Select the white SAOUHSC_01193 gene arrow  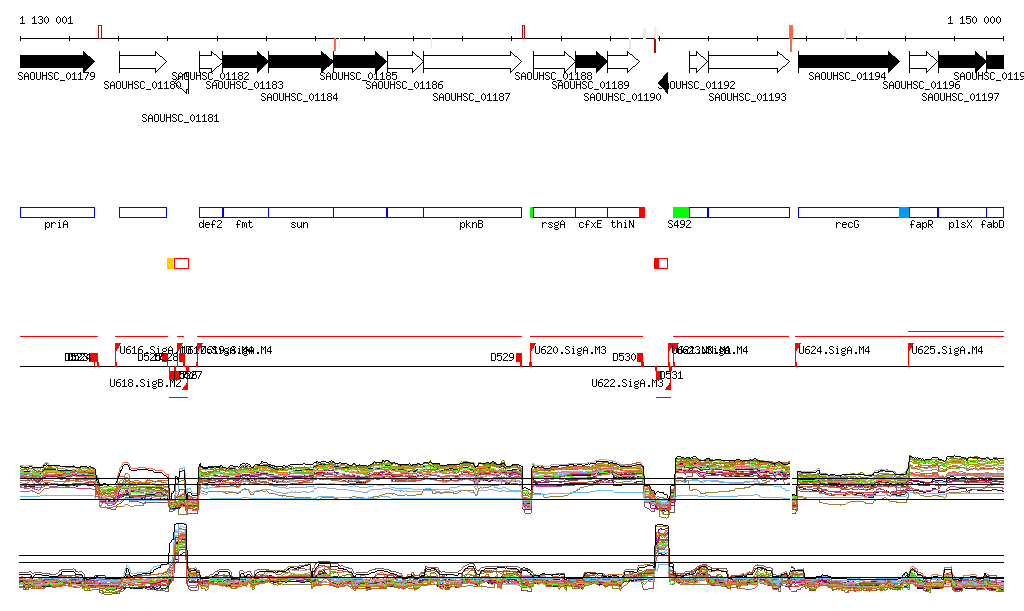[749, 62]
